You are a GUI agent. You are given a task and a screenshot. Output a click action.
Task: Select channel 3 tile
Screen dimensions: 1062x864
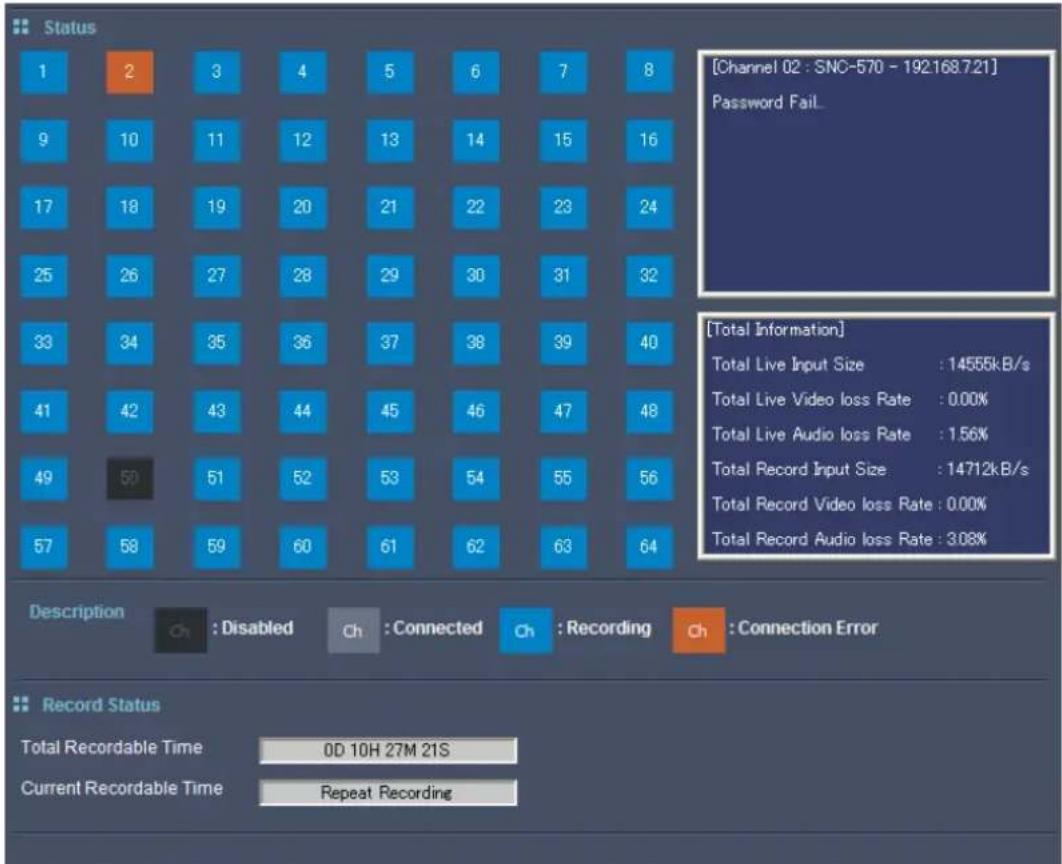pyautogui.click(x=216, y=72)
